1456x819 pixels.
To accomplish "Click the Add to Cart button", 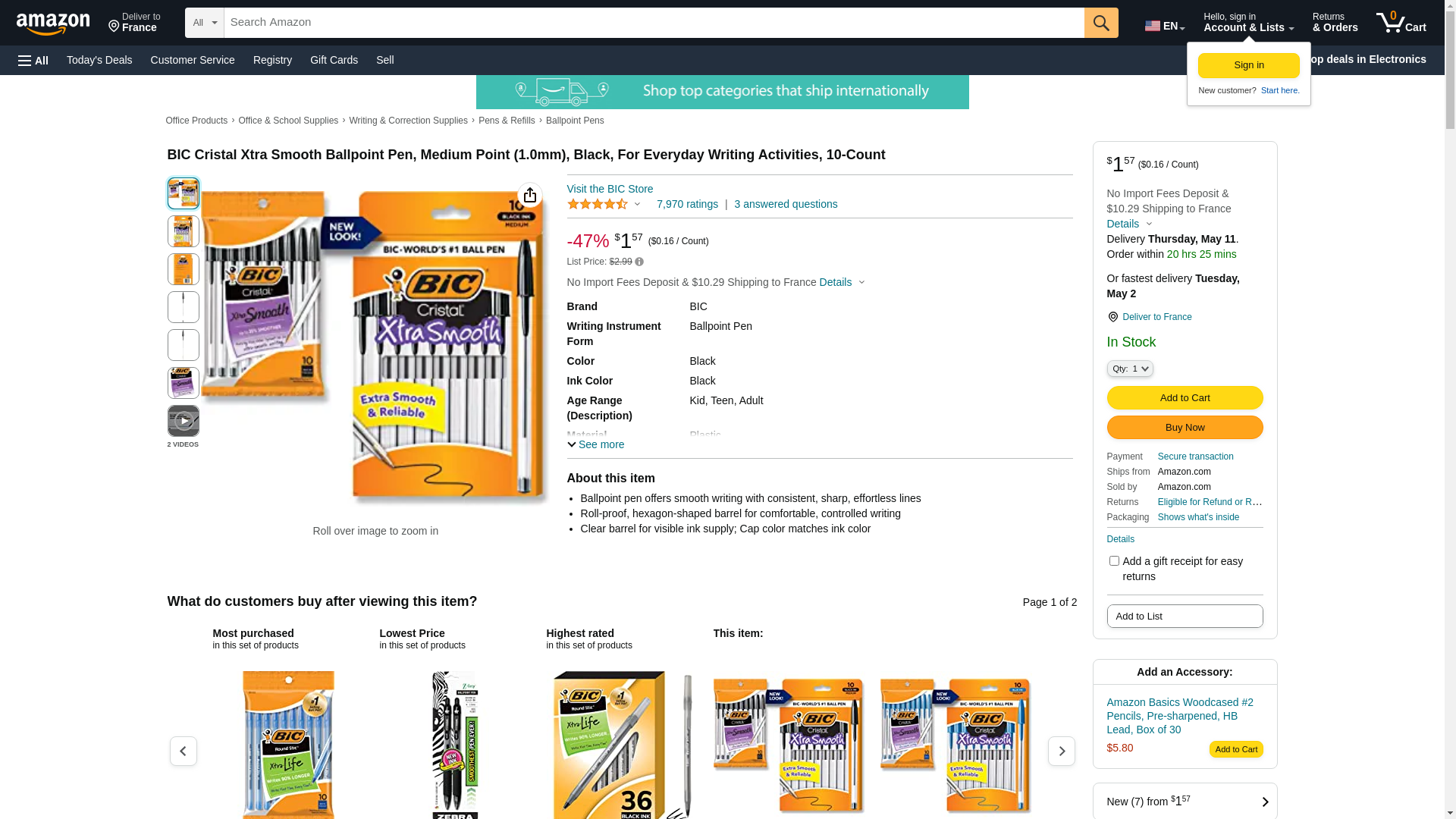I will click(x=1185, y=398).
